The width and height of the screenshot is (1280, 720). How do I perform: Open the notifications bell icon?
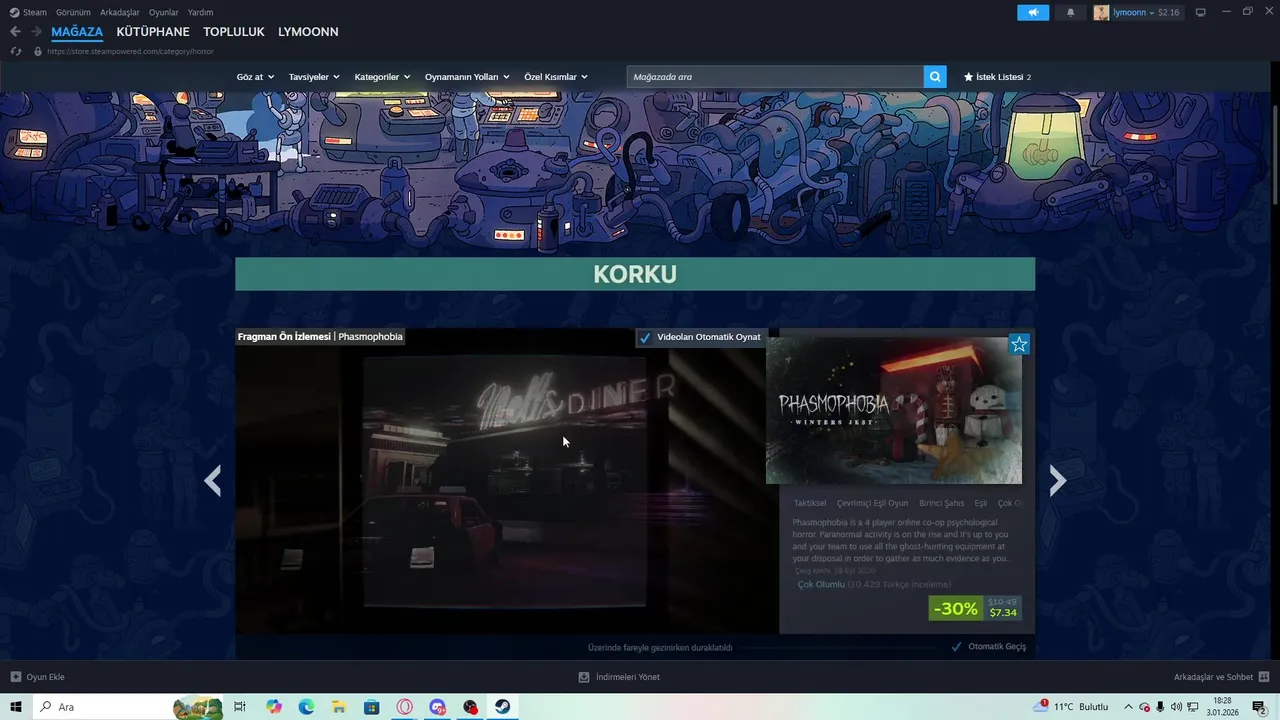point(1071,12)
